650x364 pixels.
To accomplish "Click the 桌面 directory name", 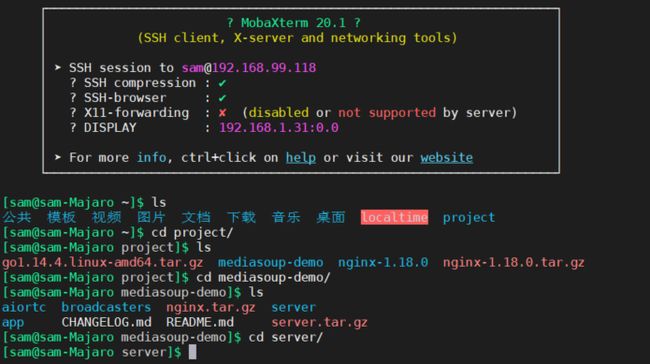I will (x=331, y=217).
